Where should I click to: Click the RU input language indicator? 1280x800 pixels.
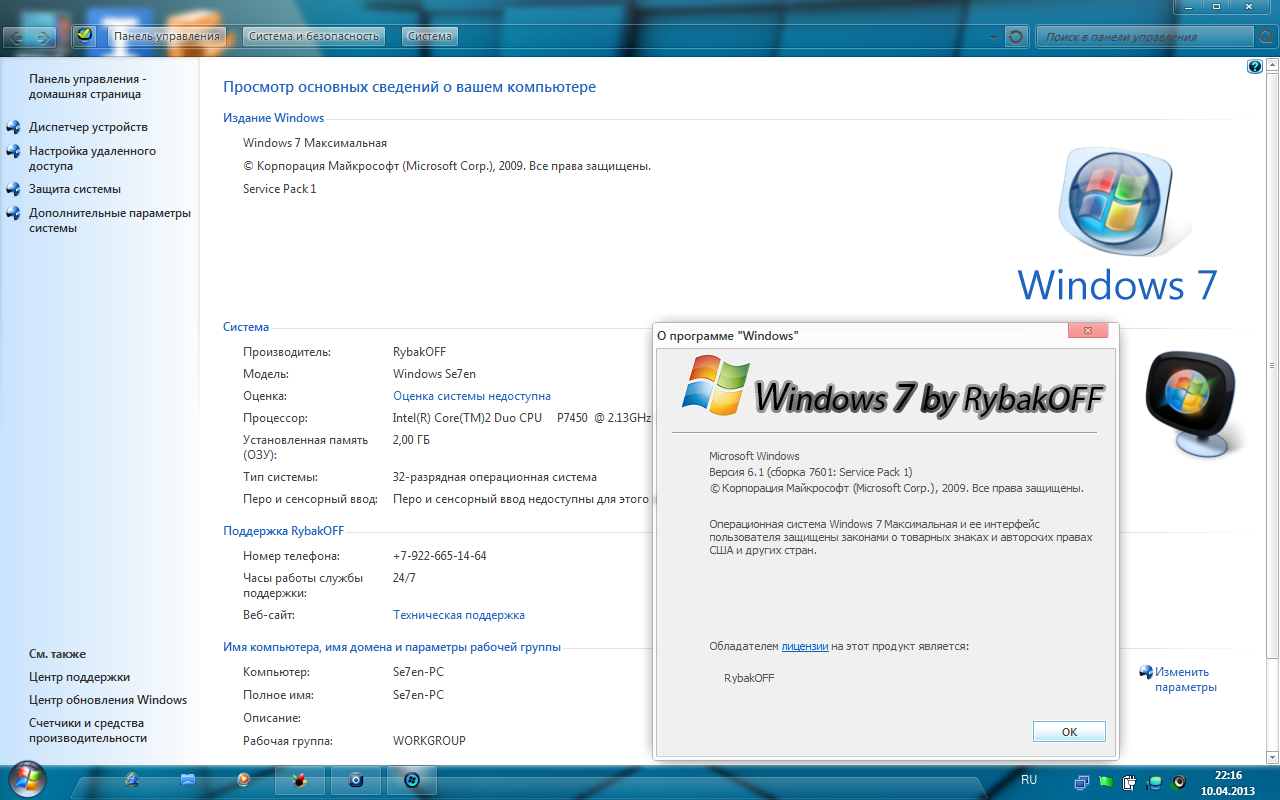(1029, 779)
